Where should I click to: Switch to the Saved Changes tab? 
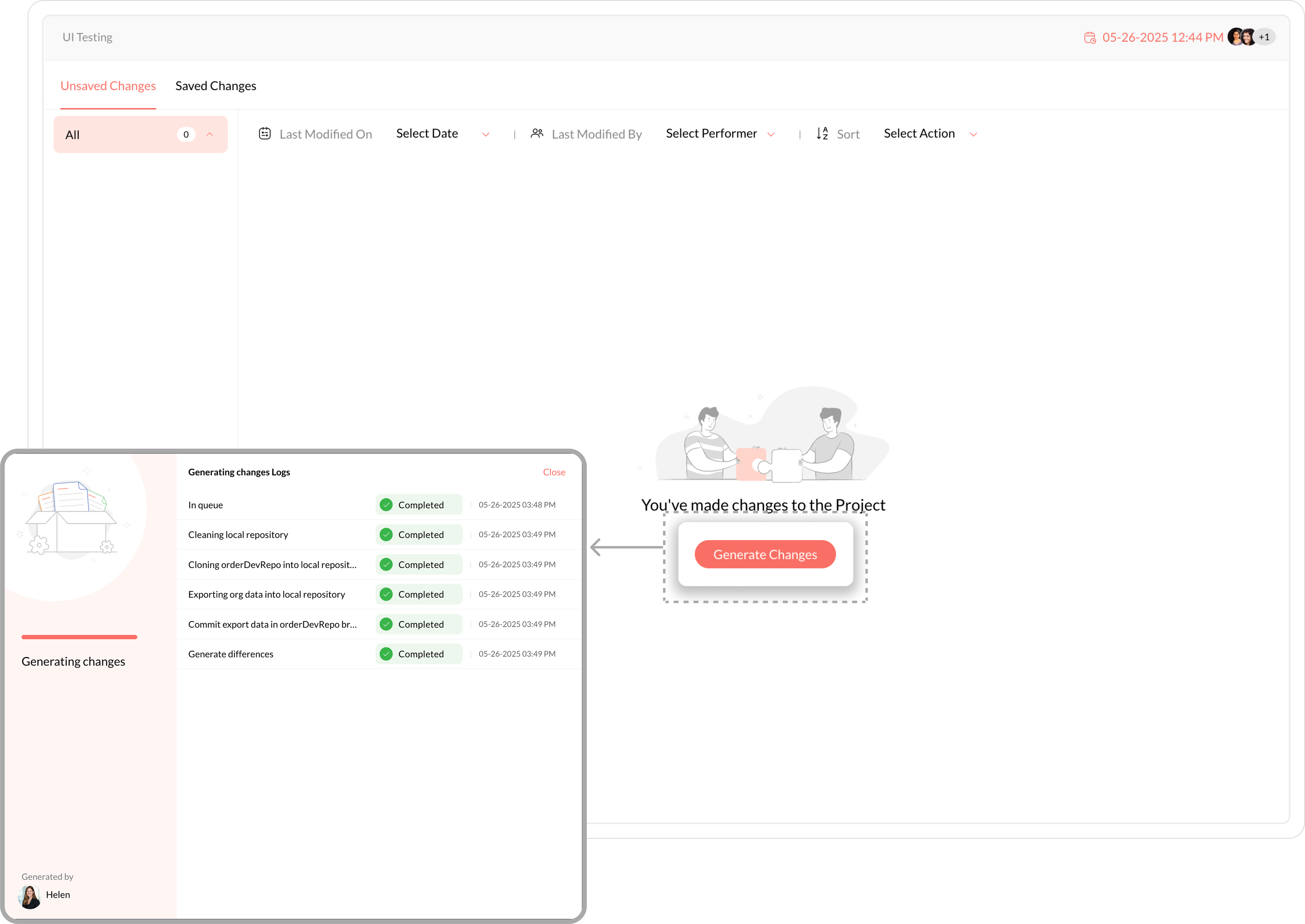coord(216,86)
